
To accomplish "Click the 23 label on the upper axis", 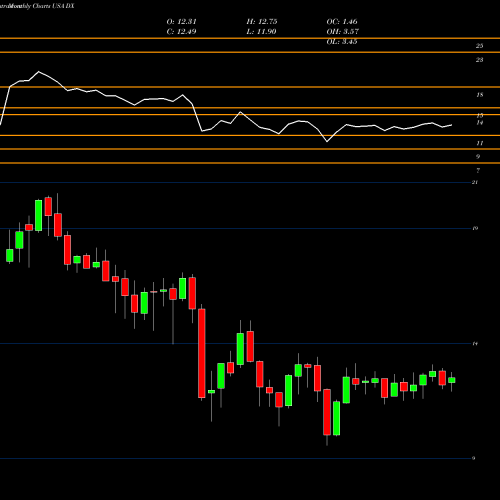I will [479, 60].
